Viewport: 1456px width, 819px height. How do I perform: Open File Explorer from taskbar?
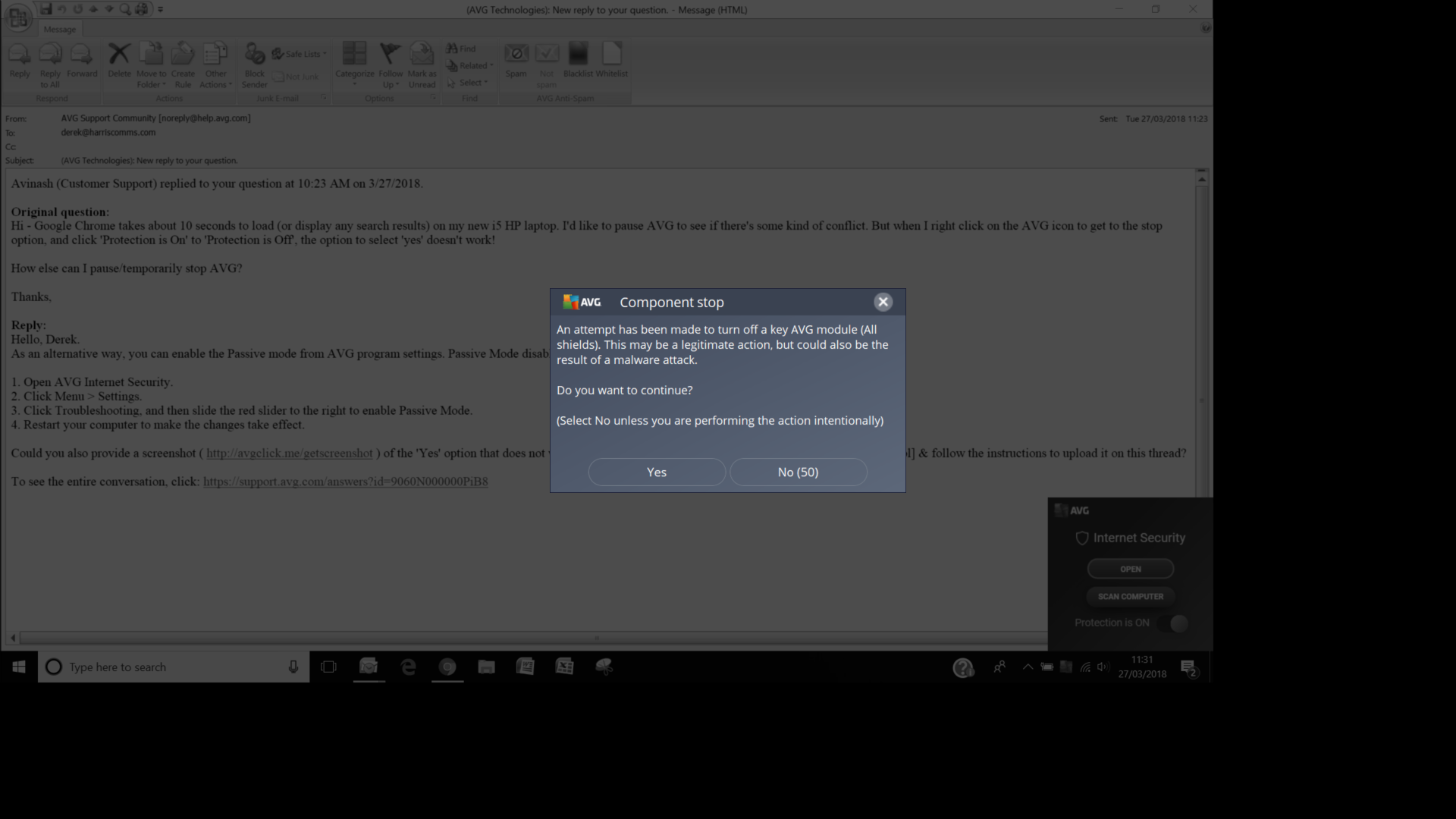[486, 667]
